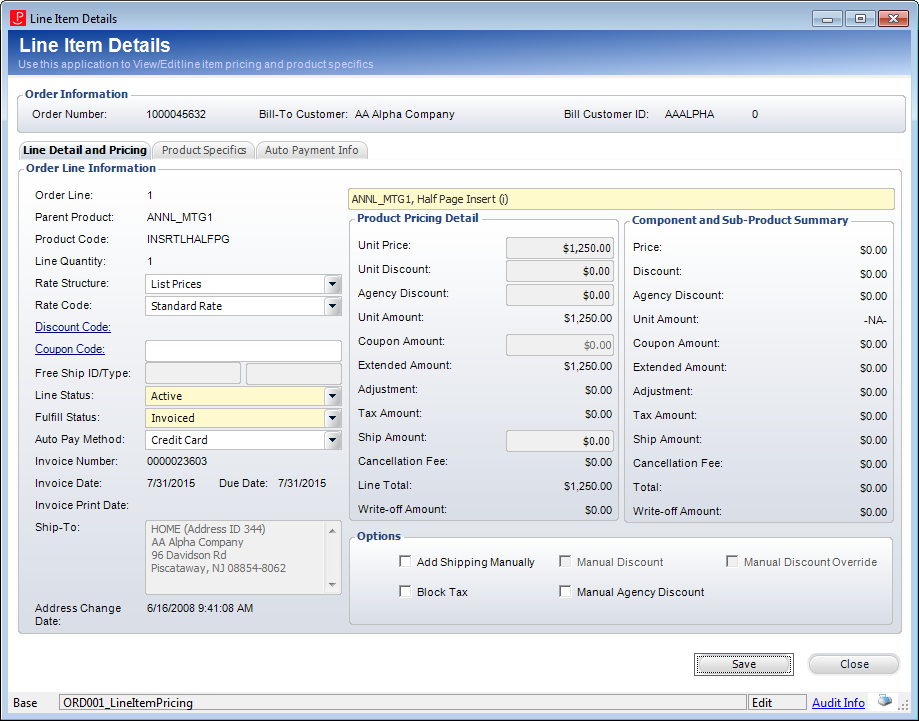Click the printer icon in status bar

click(884, 701)
